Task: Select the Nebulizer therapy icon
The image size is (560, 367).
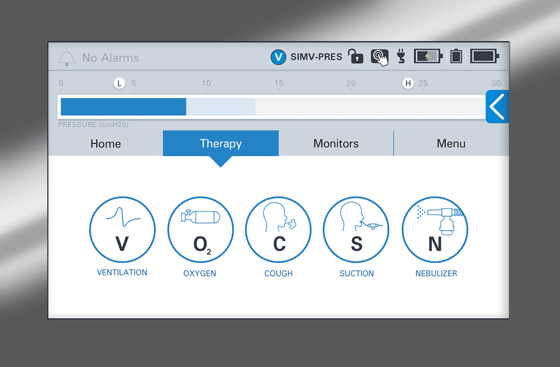Action: pyautogui.click(x=435, y=230)
